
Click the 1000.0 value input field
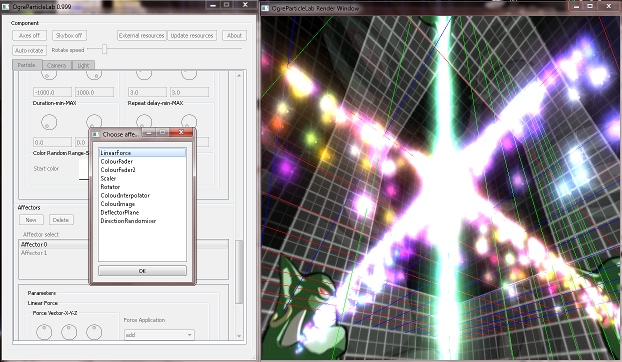click(94, 92)
